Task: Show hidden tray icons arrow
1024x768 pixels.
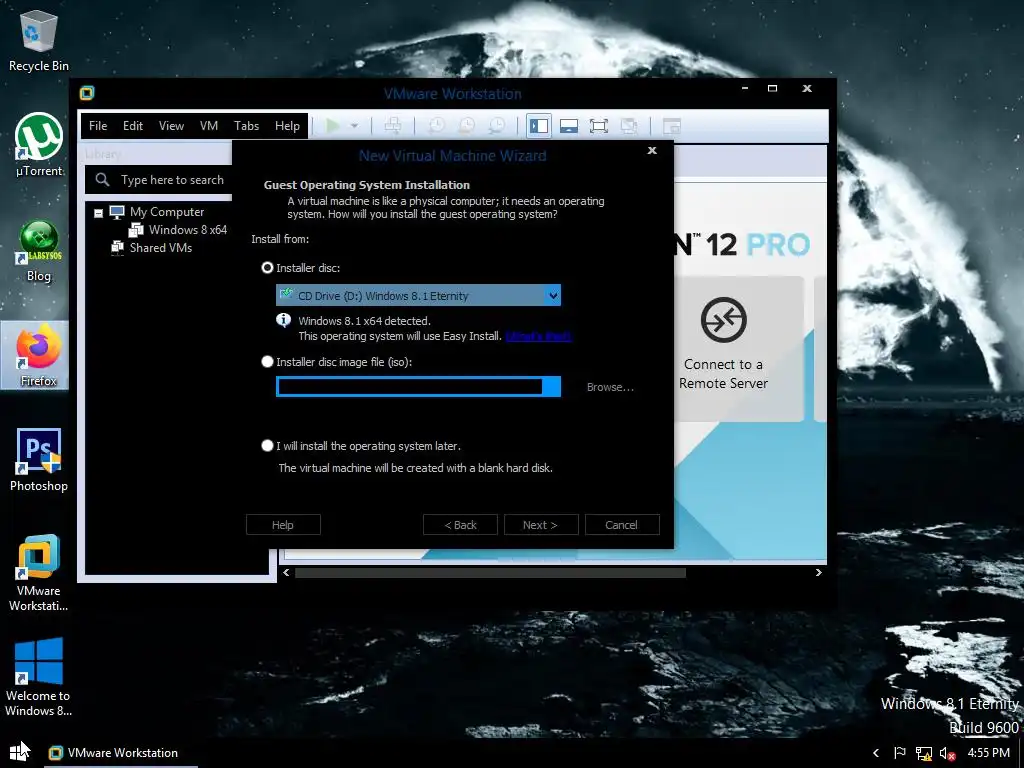Action: click(876, 753)
